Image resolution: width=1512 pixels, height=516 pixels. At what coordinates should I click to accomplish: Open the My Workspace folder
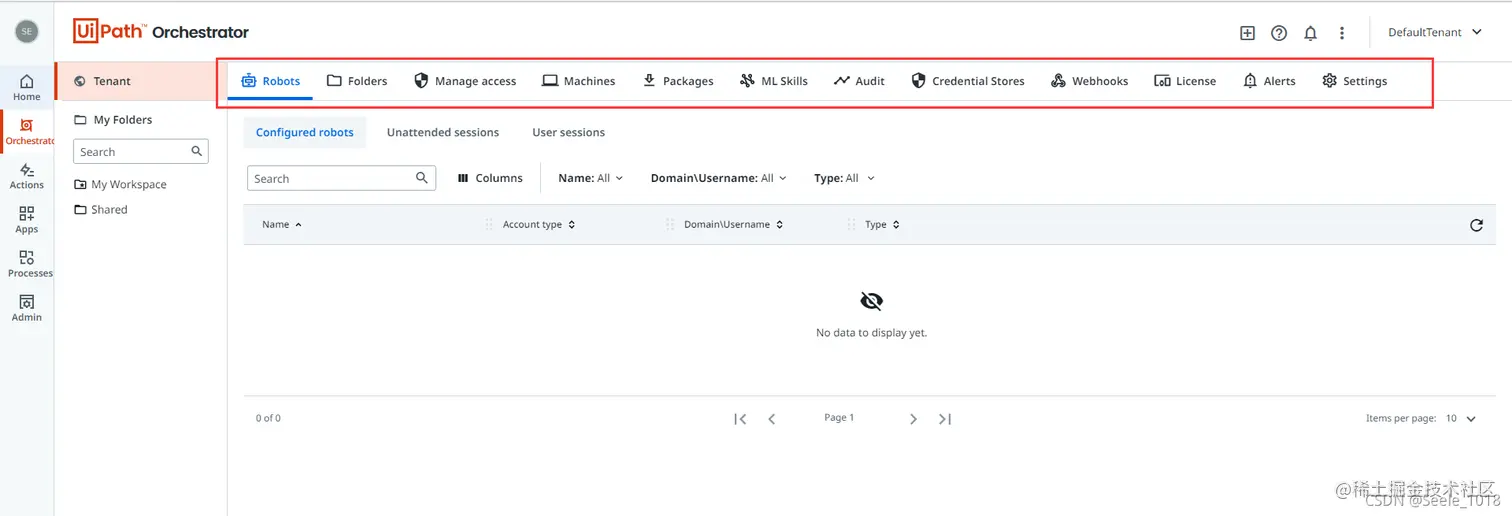(120, 184)
